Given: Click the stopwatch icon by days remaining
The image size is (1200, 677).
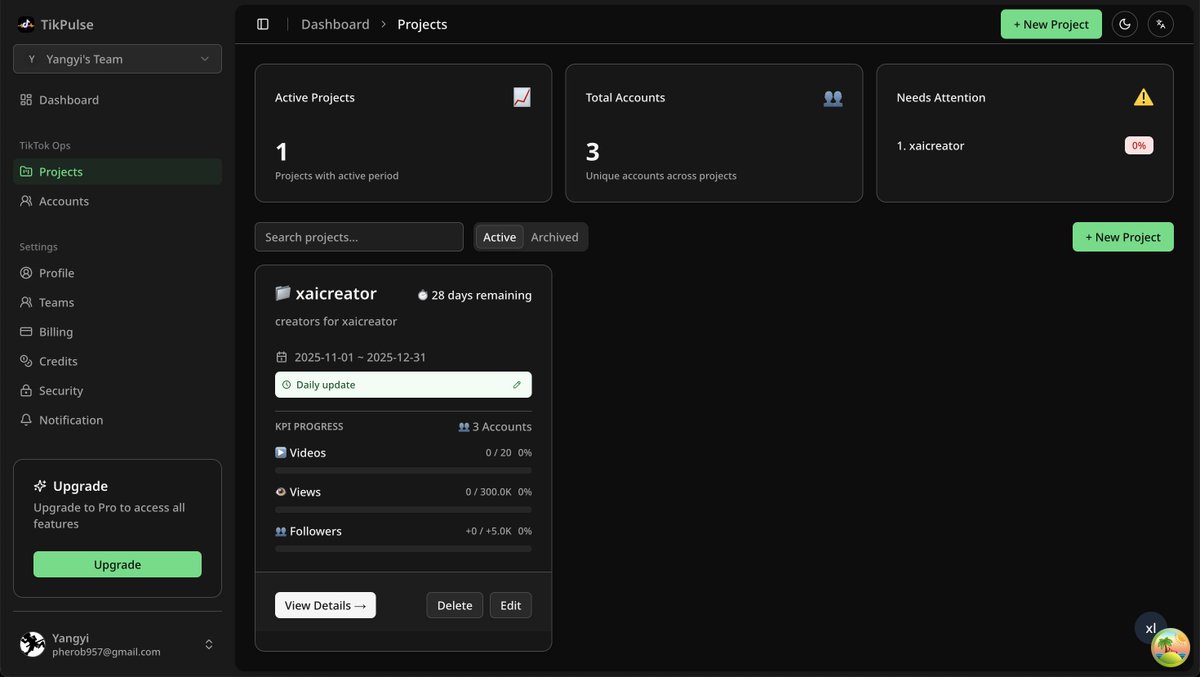Looking at the screenshot, I should coord(422,295).
